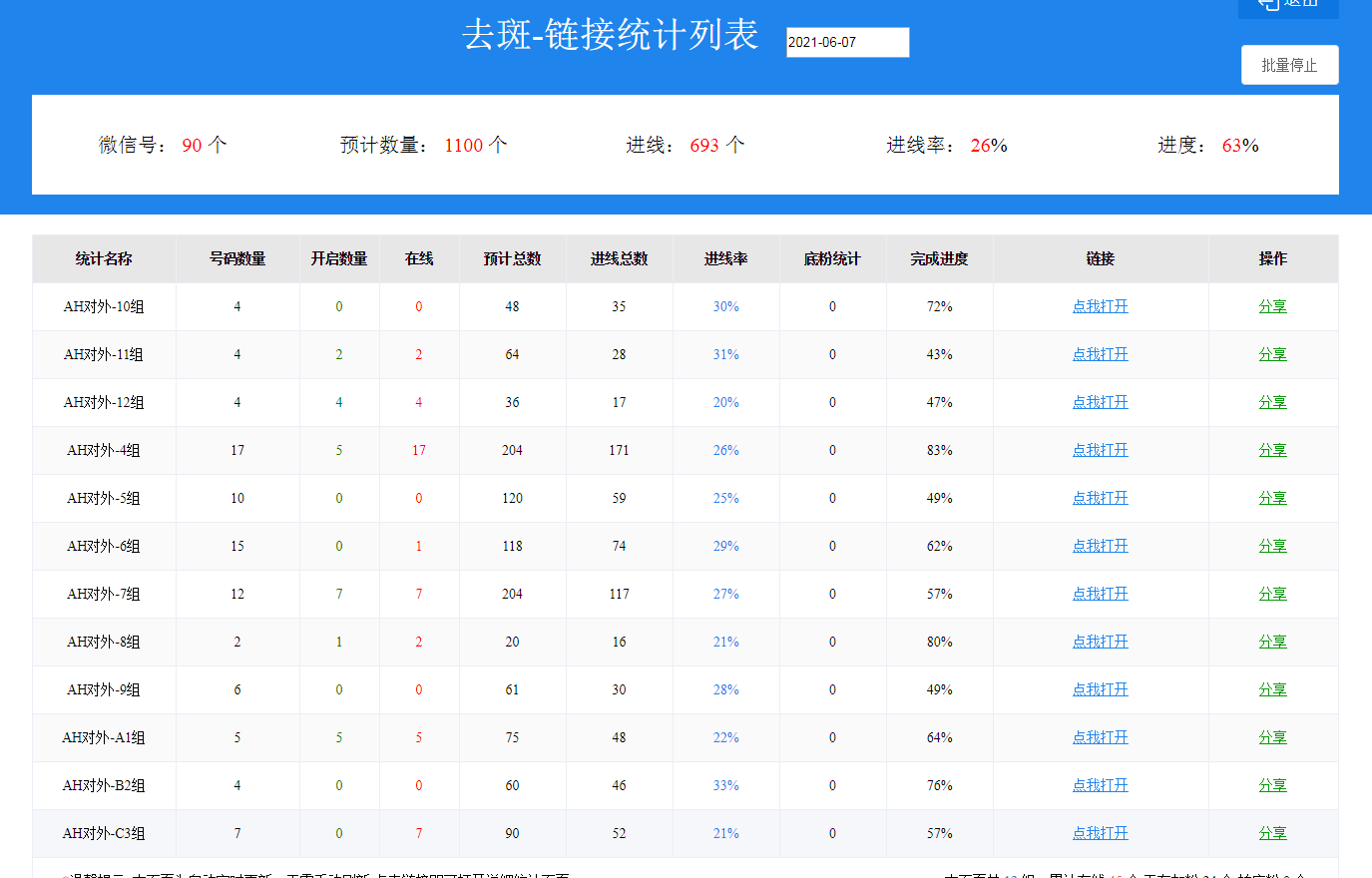Share AH对外-7组 via 分享 link
1372x878 pixels.
(1272, 594)
